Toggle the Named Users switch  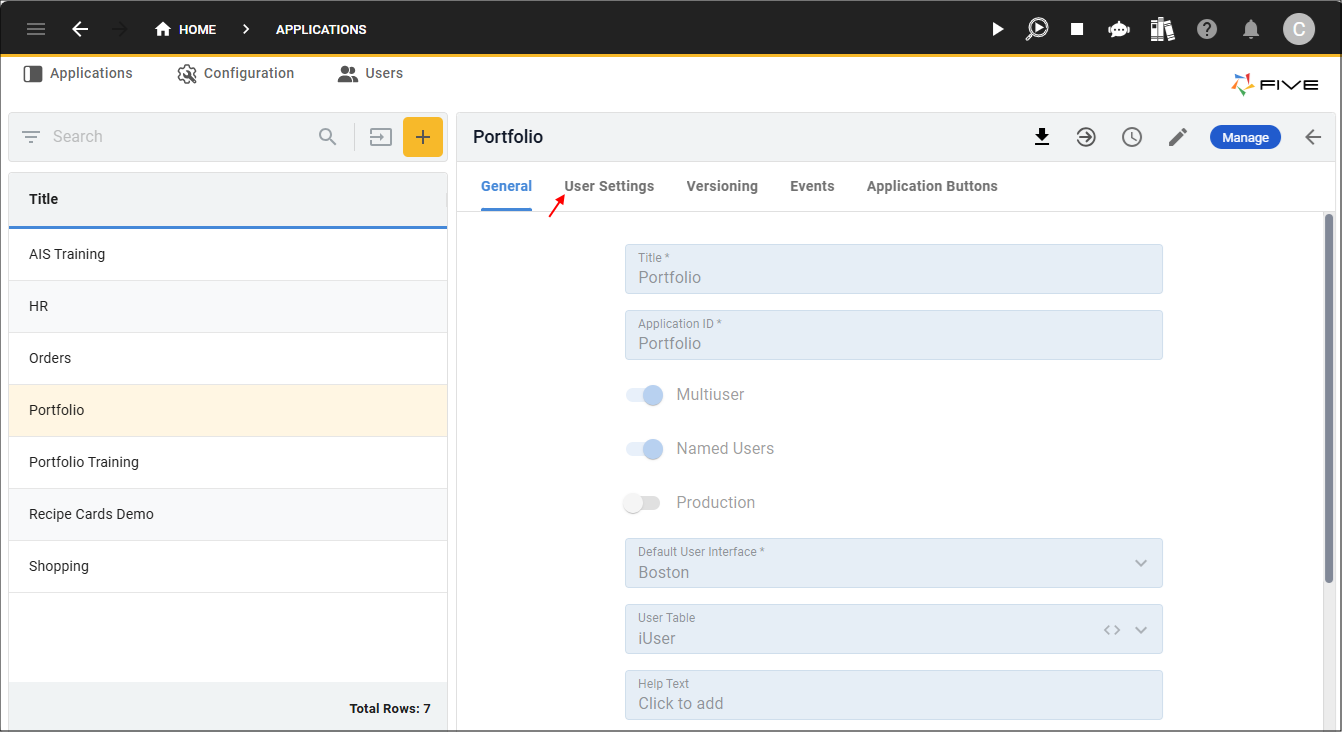coord(645,449)
